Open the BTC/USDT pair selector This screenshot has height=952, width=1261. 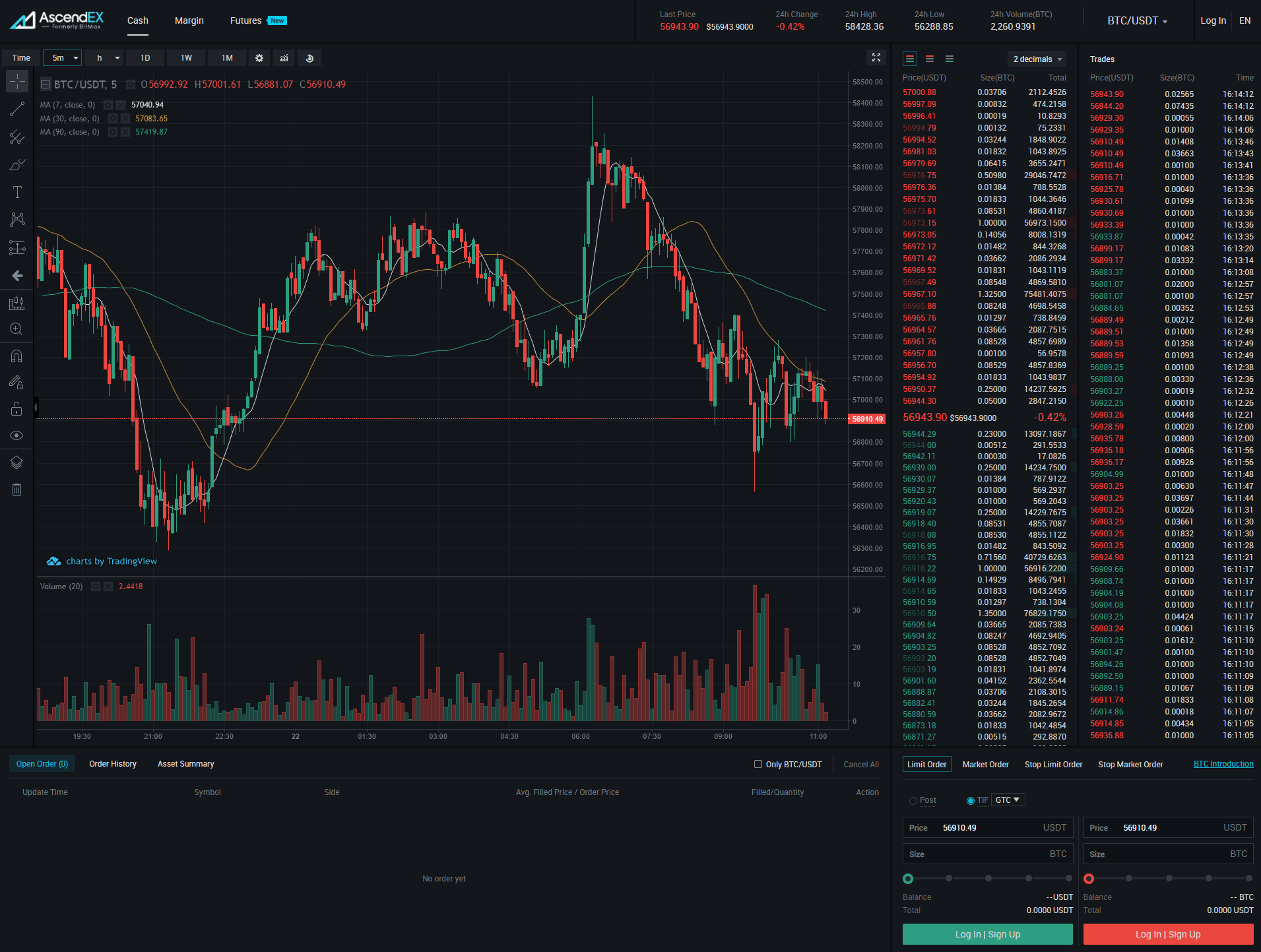[1137, 21]
